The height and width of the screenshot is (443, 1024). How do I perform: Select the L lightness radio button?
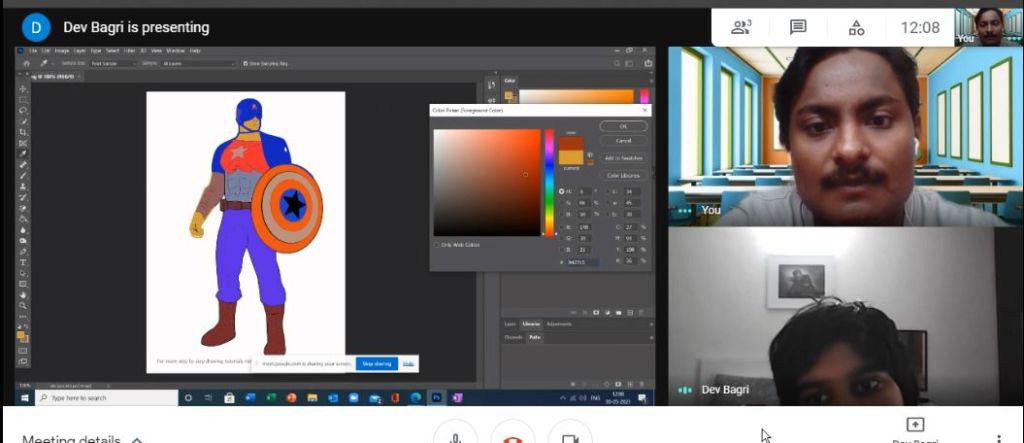tap(608, 191)
